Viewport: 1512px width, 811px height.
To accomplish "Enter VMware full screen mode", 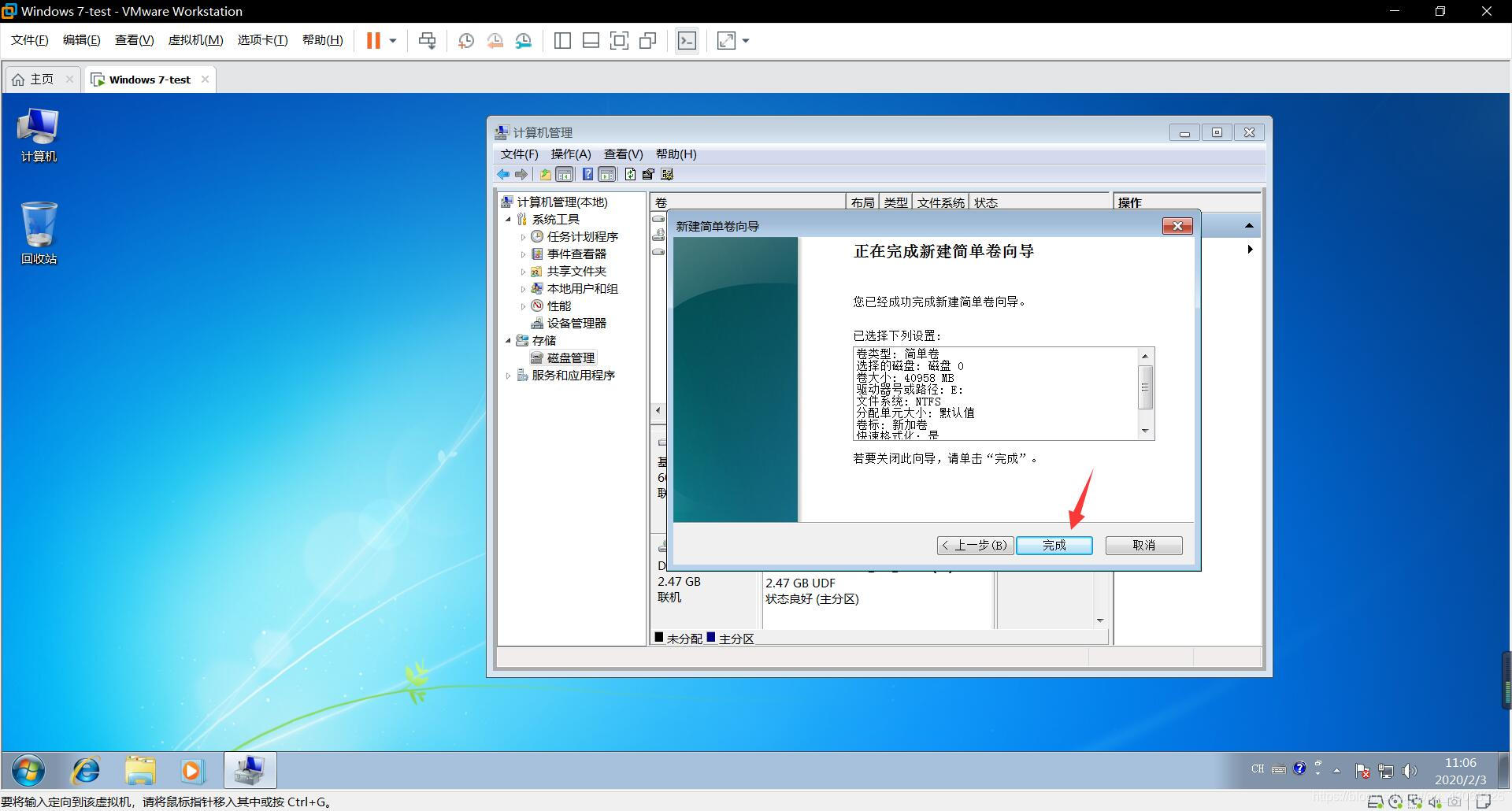I will pyautogui.click(x=619, y=40).
